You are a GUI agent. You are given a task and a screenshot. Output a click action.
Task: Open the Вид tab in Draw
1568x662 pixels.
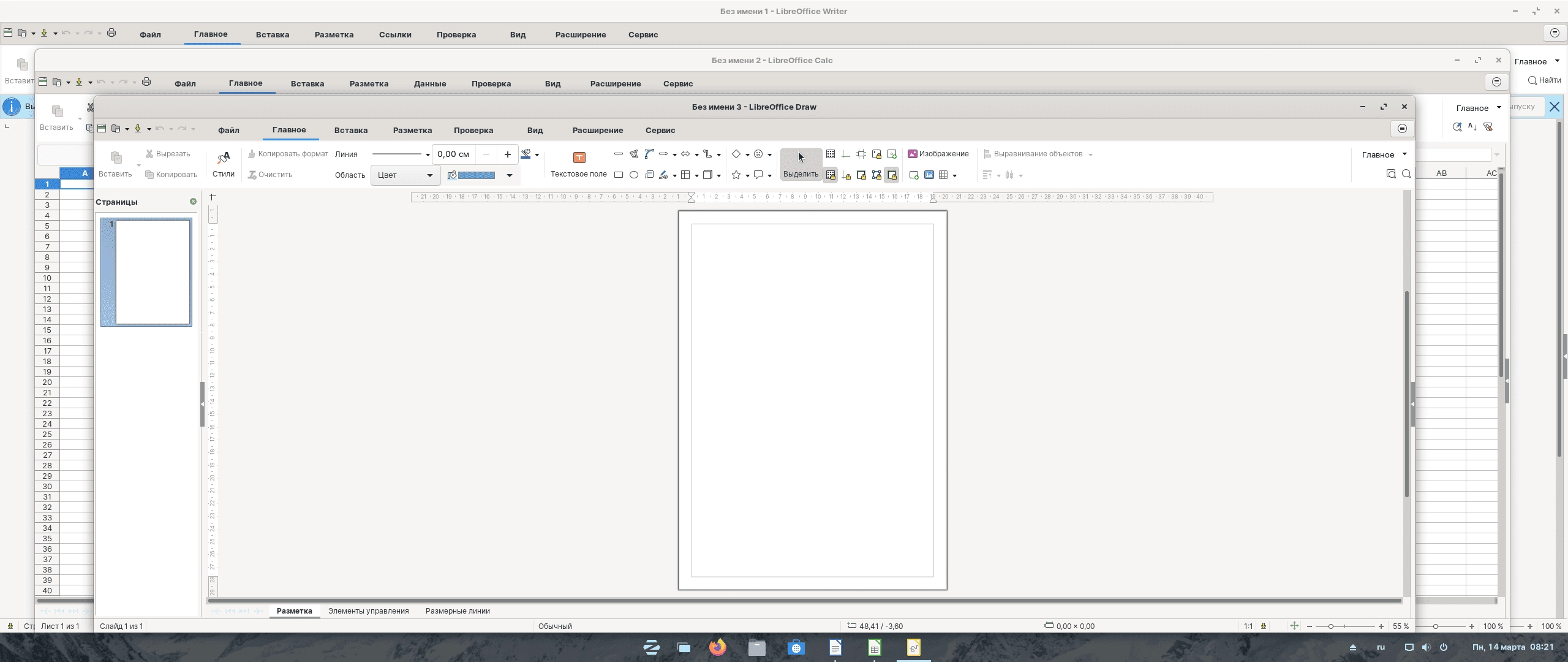[x=535, y=130]
